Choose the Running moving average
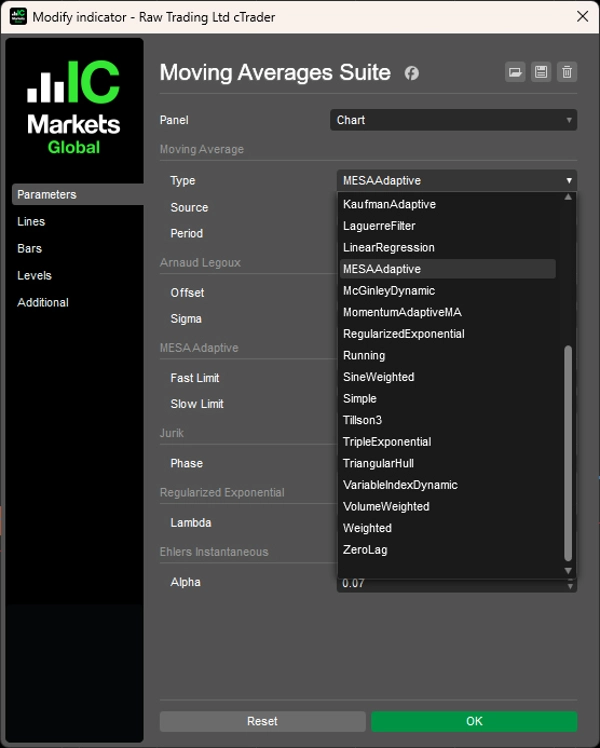 coord(448,355)
